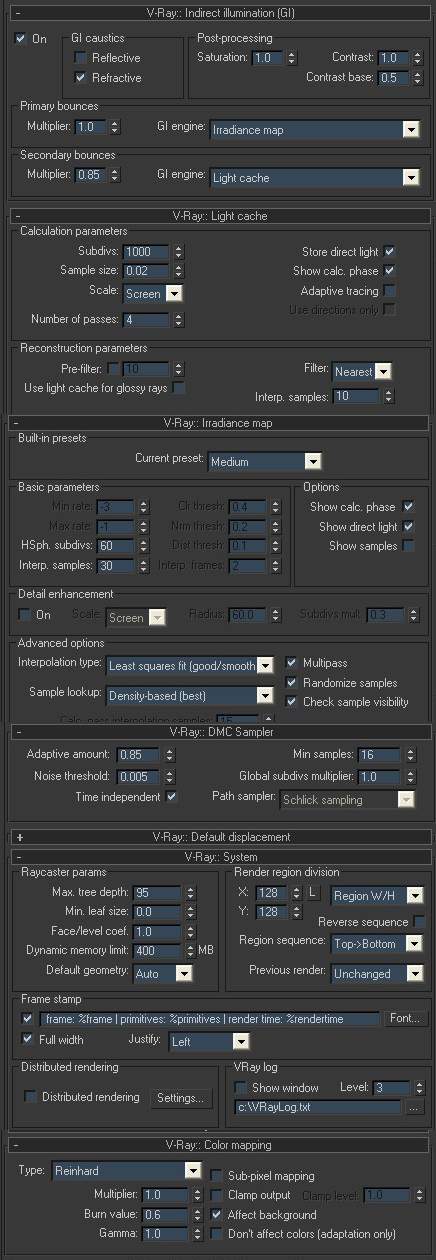Collapse V-Ray DMC Sampler rollout
This screenshot has height=1260, width=436.
218,732
